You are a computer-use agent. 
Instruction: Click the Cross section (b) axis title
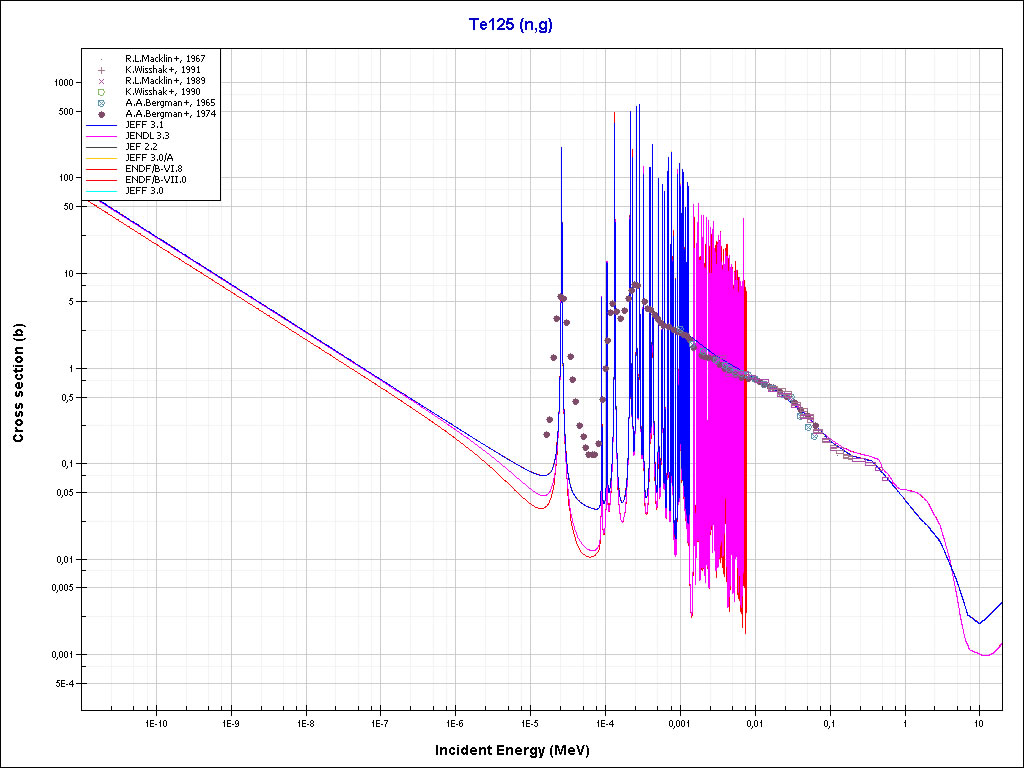click(19, 383)
